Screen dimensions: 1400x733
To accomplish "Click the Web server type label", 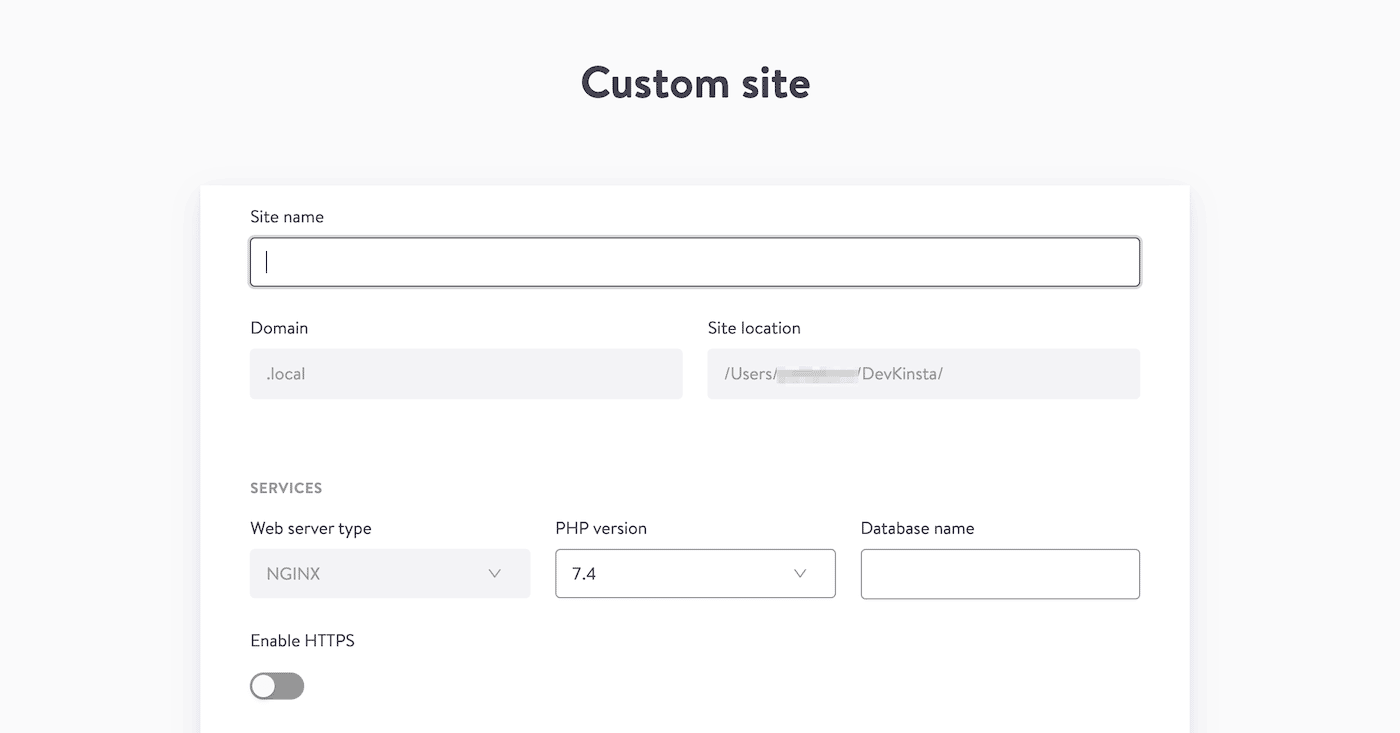I will (311, 528).
